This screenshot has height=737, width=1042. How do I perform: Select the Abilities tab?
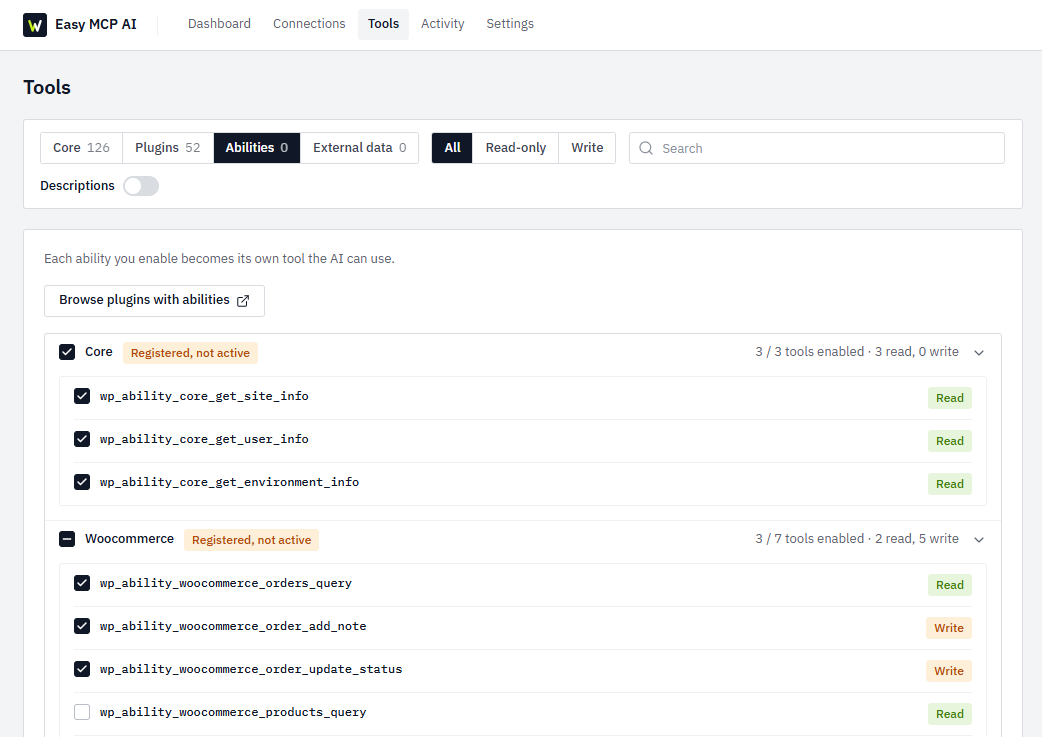257,148
